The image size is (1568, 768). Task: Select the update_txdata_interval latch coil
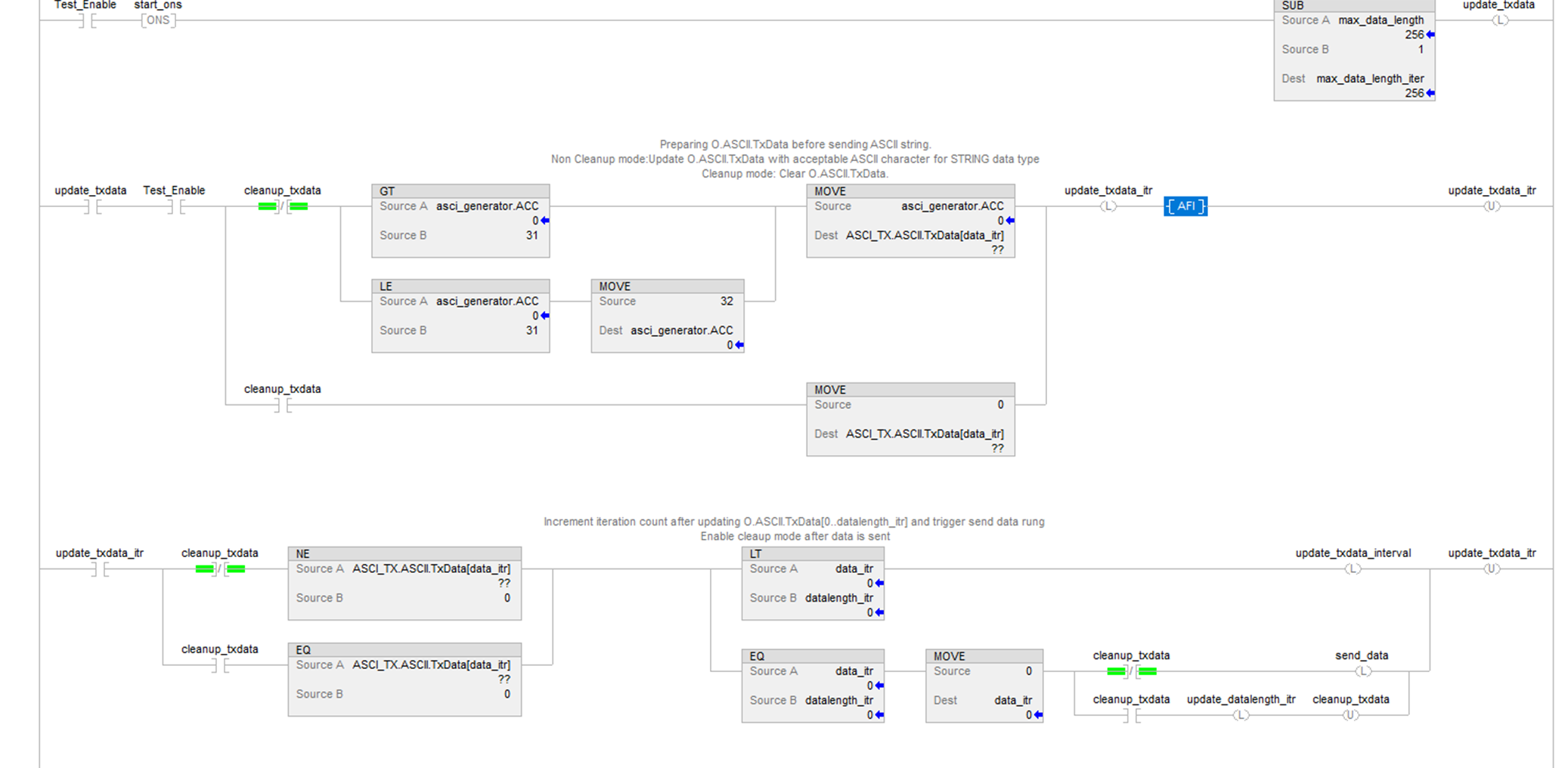point(1353,569)
